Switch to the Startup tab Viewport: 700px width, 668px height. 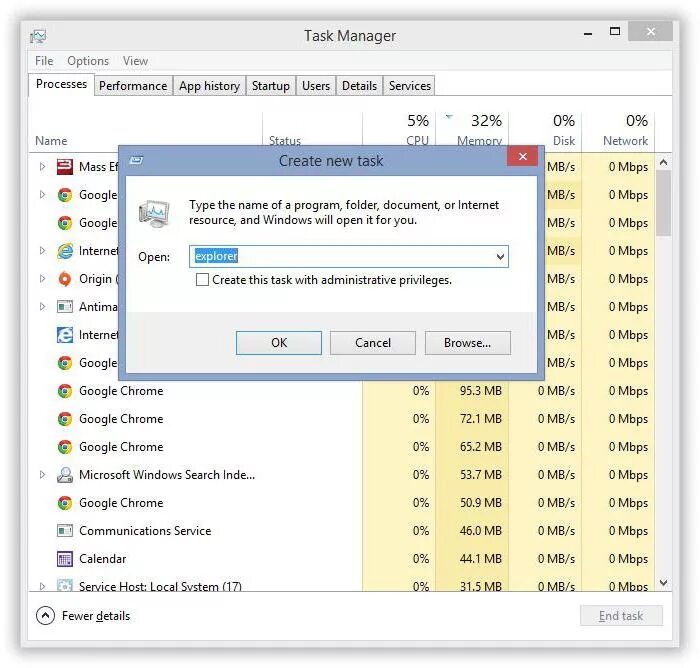271,86
